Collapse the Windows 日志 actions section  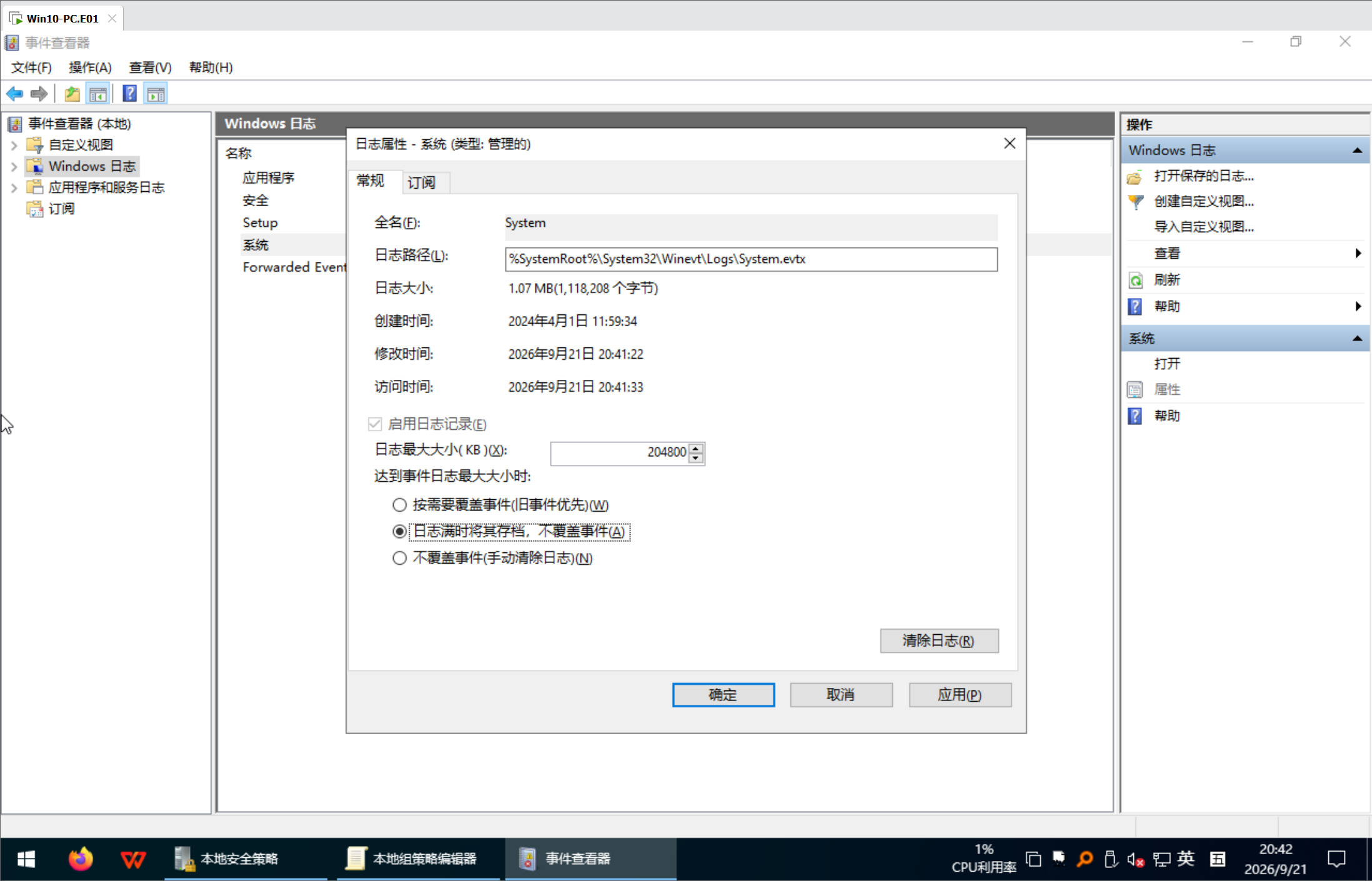click(x=1357, y=151)
